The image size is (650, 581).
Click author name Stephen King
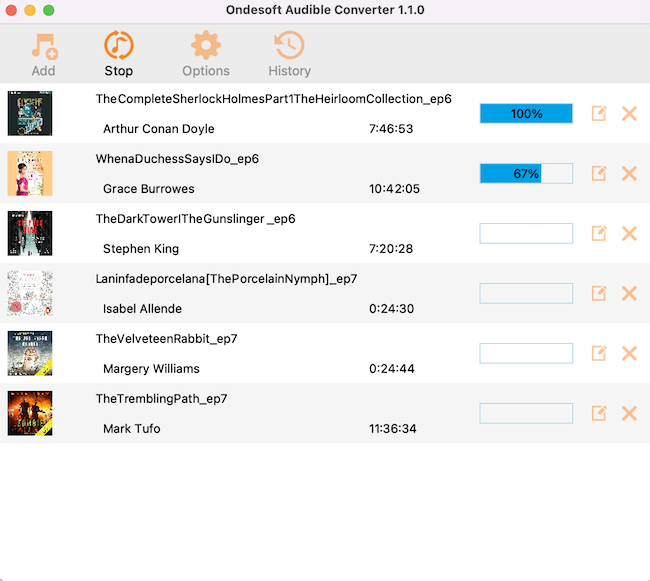click(x=141, y=249)
